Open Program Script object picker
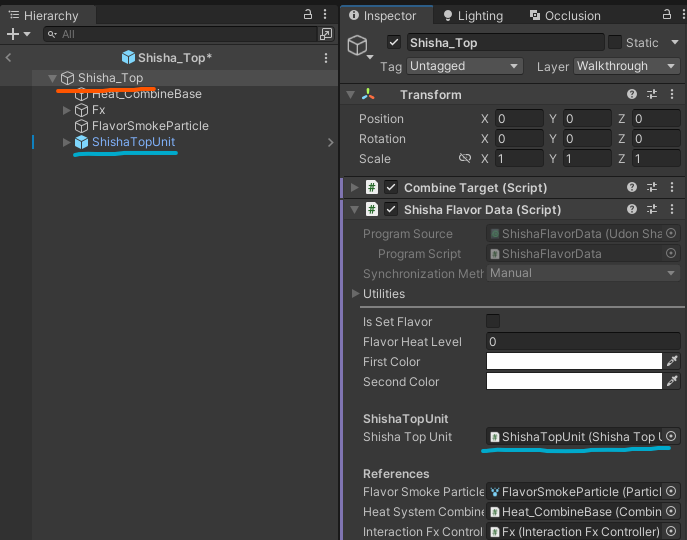Screen dimensions: 687x540 [x=671, y=253]
